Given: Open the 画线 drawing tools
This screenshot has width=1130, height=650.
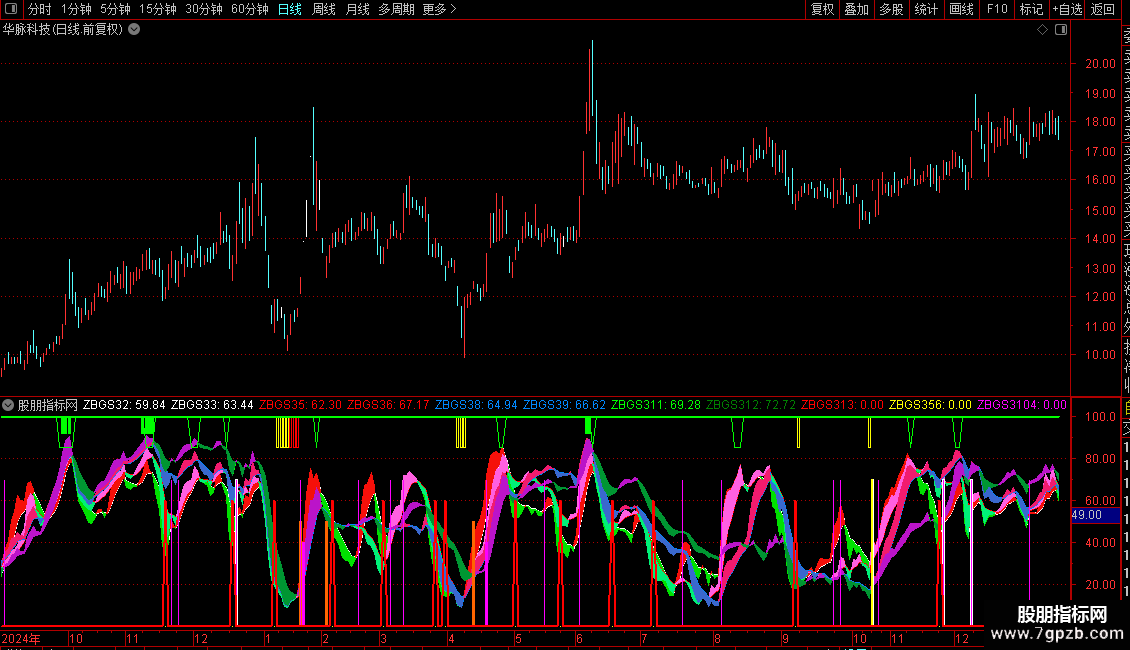Looking at the screenshot, I should coord(961,9).
